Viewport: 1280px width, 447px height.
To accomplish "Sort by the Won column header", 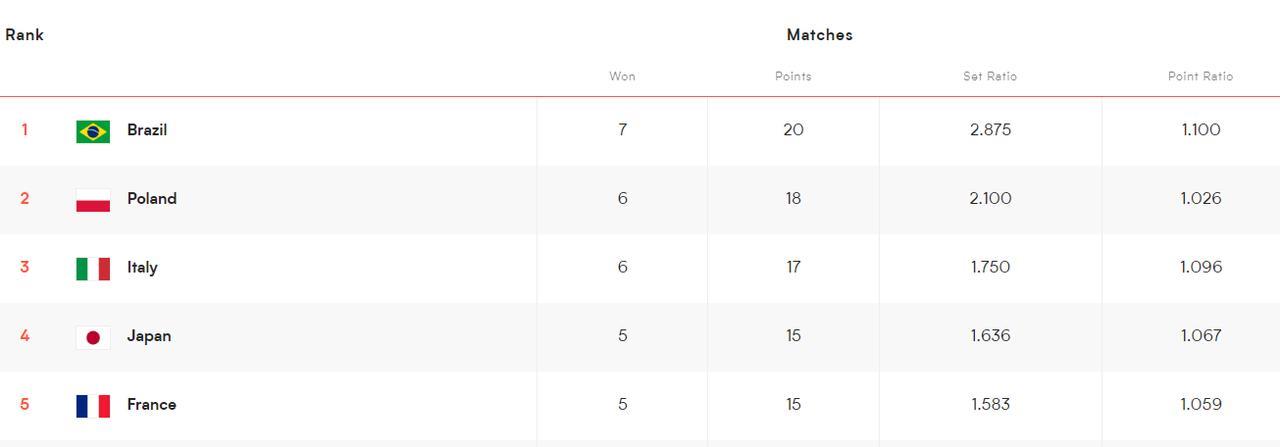I will tap(622, 76).
